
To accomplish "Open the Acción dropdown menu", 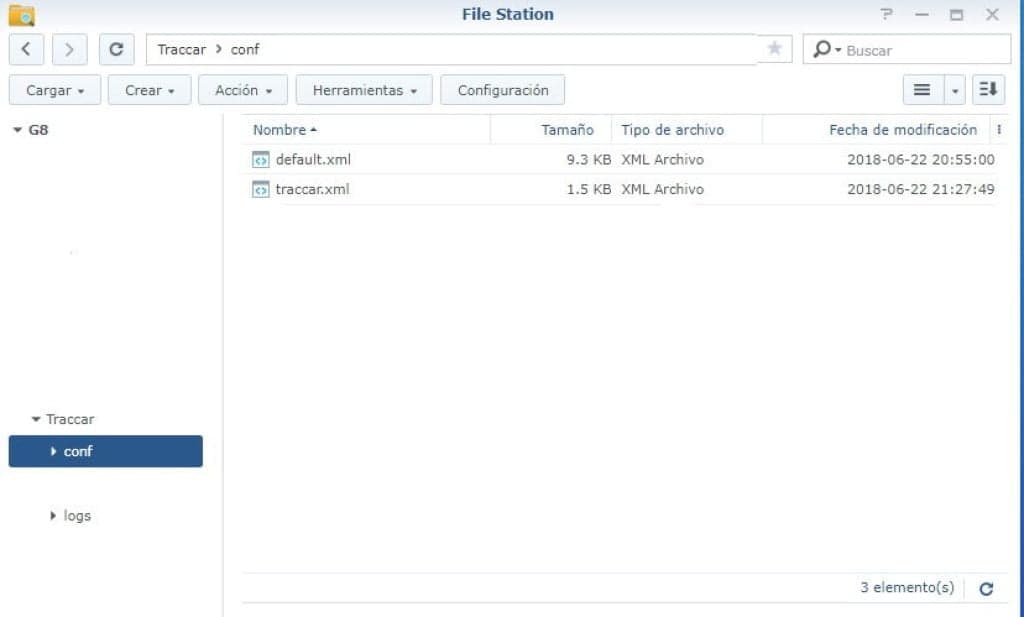I will pyautogui.click(x=243, y=90).
